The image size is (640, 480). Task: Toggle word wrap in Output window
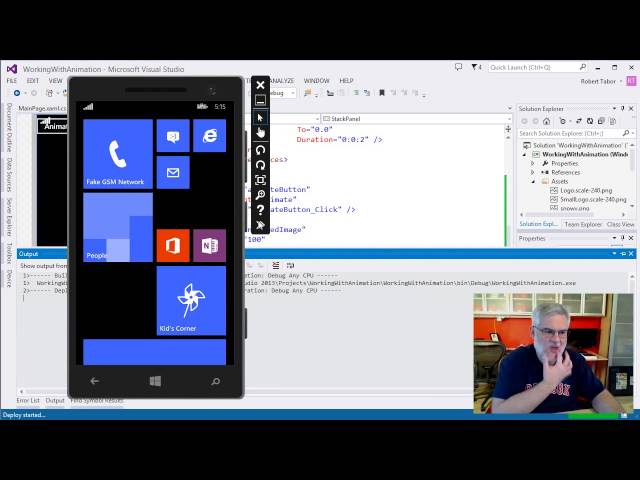point(290,266)
